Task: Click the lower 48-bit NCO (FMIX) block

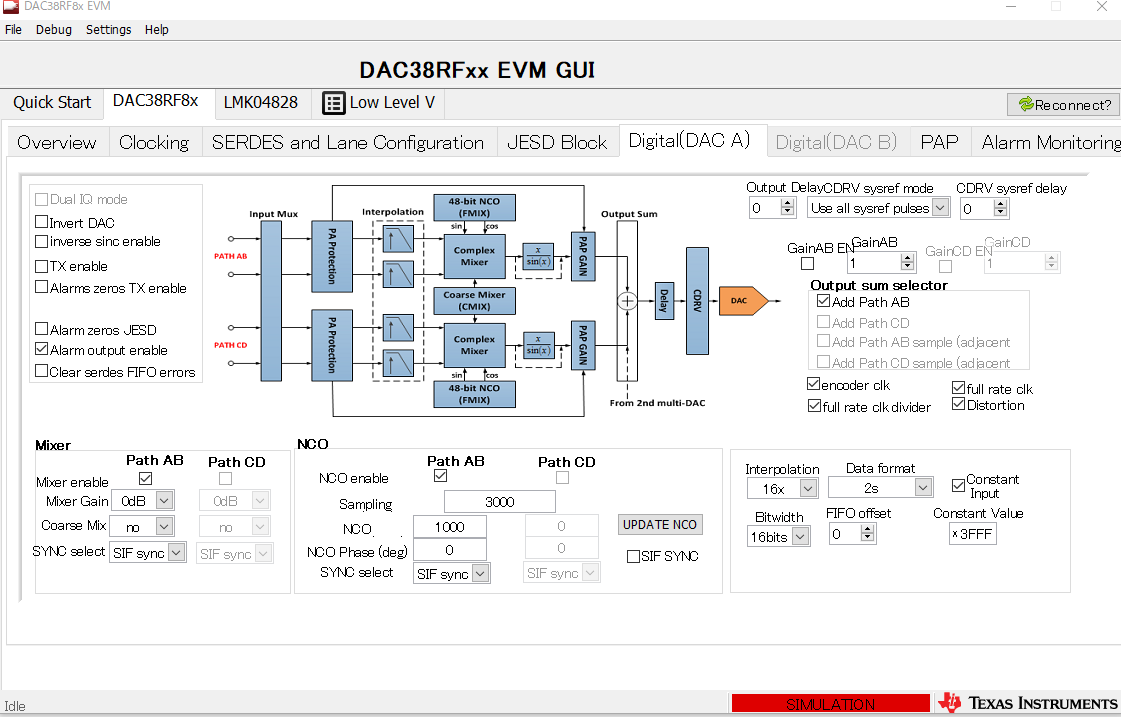Action: pyautogui.click(x=474, y=394)
